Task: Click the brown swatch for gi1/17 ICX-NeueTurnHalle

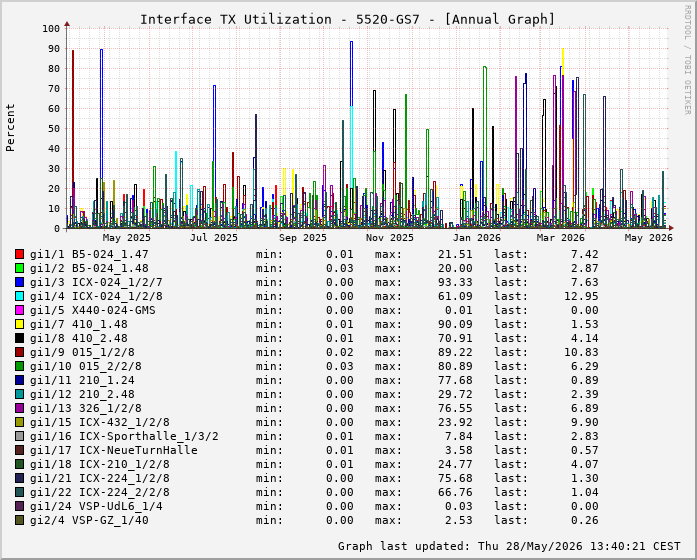Action: click(19, 450)
